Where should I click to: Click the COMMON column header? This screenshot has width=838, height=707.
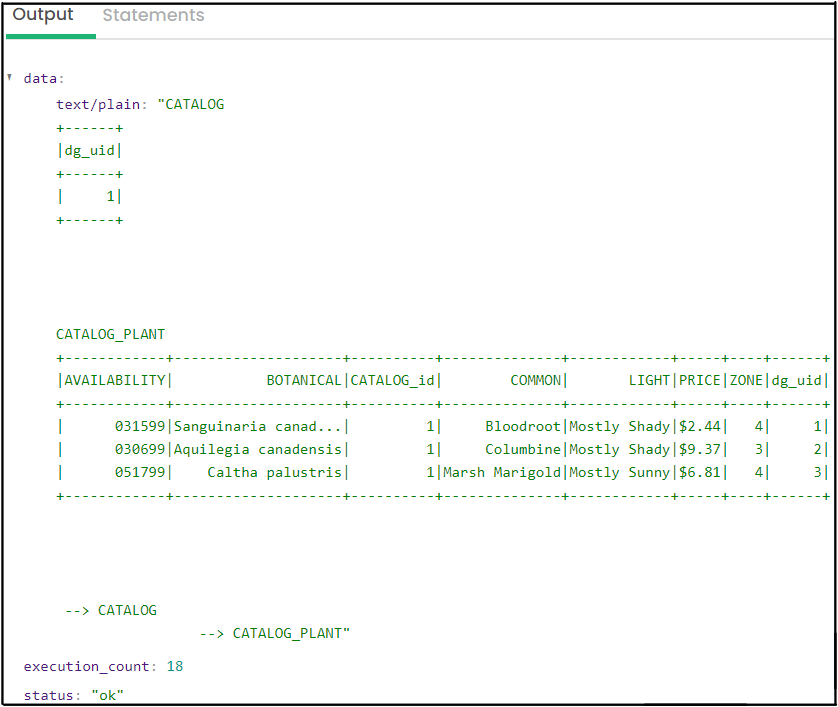(535, 380)
